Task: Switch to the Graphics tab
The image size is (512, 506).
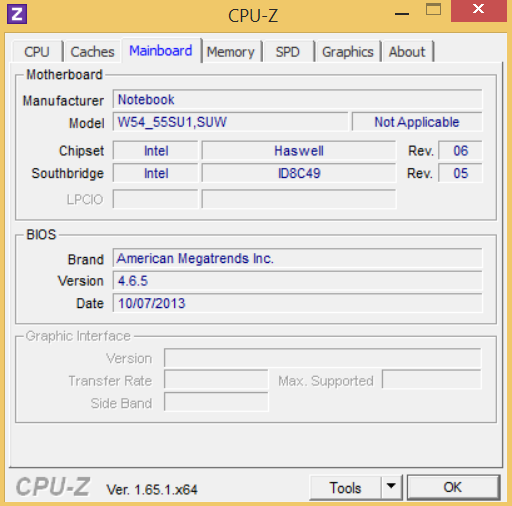Action: click(348, 52)
